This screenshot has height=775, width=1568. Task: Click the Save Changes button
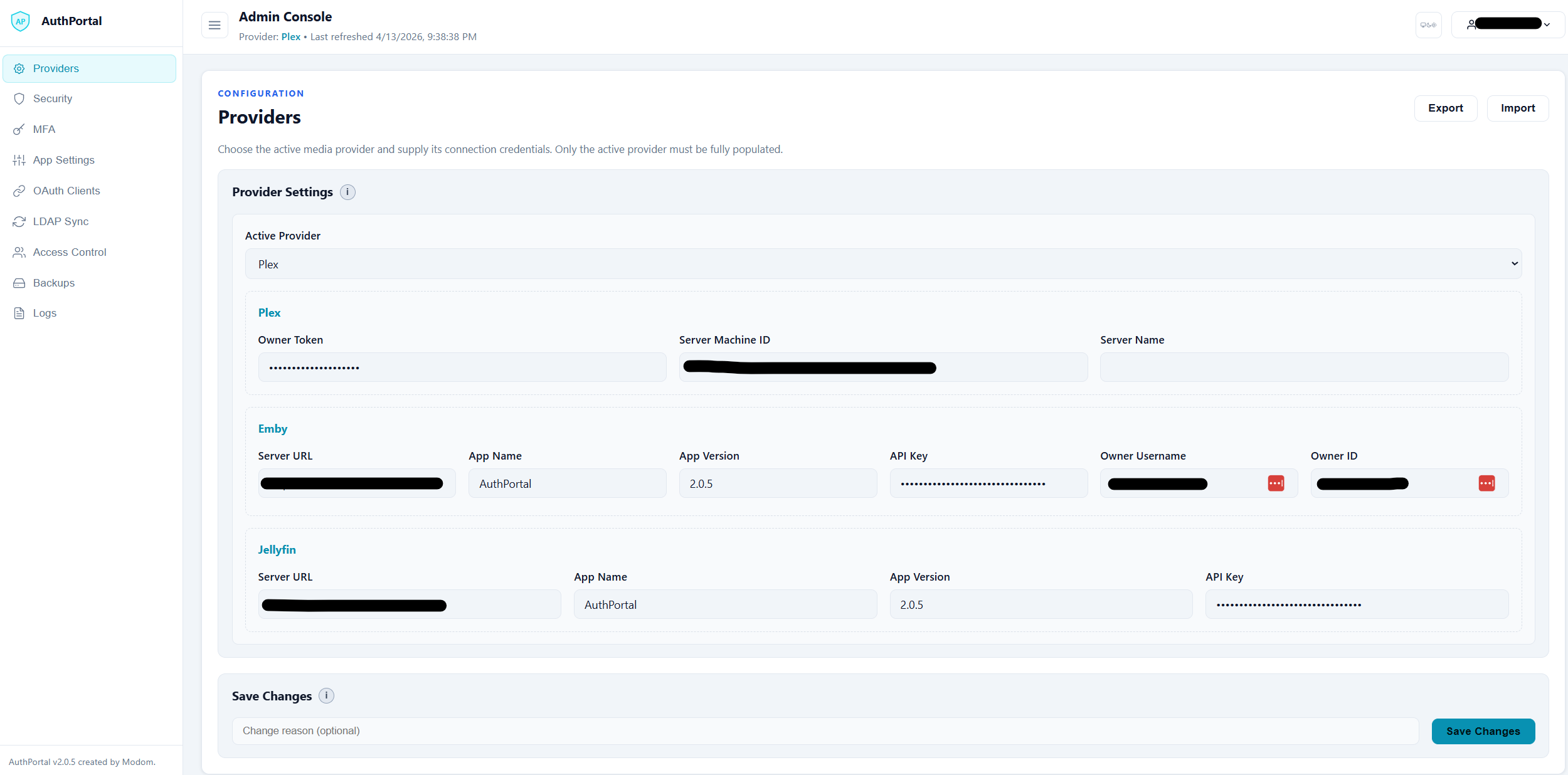point(1483,732)
